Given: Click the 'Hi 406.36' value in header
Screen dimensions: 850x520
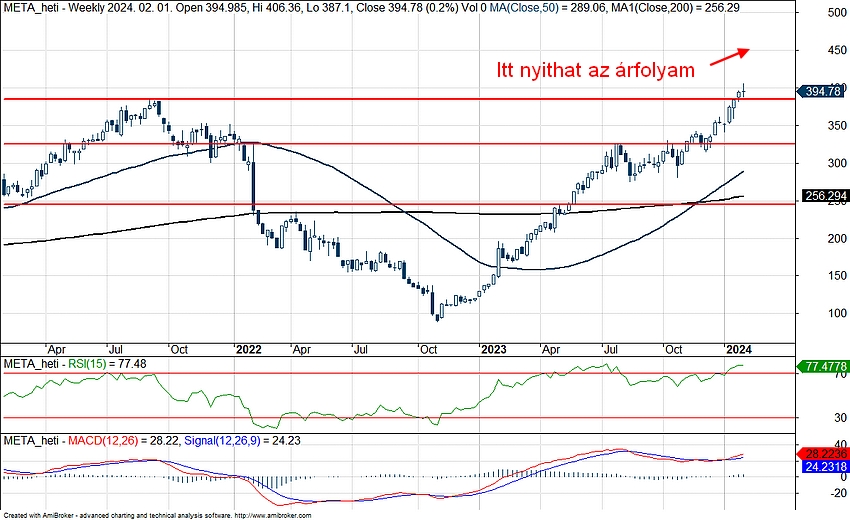Looking at the screenshot, I should click(277, 8).
